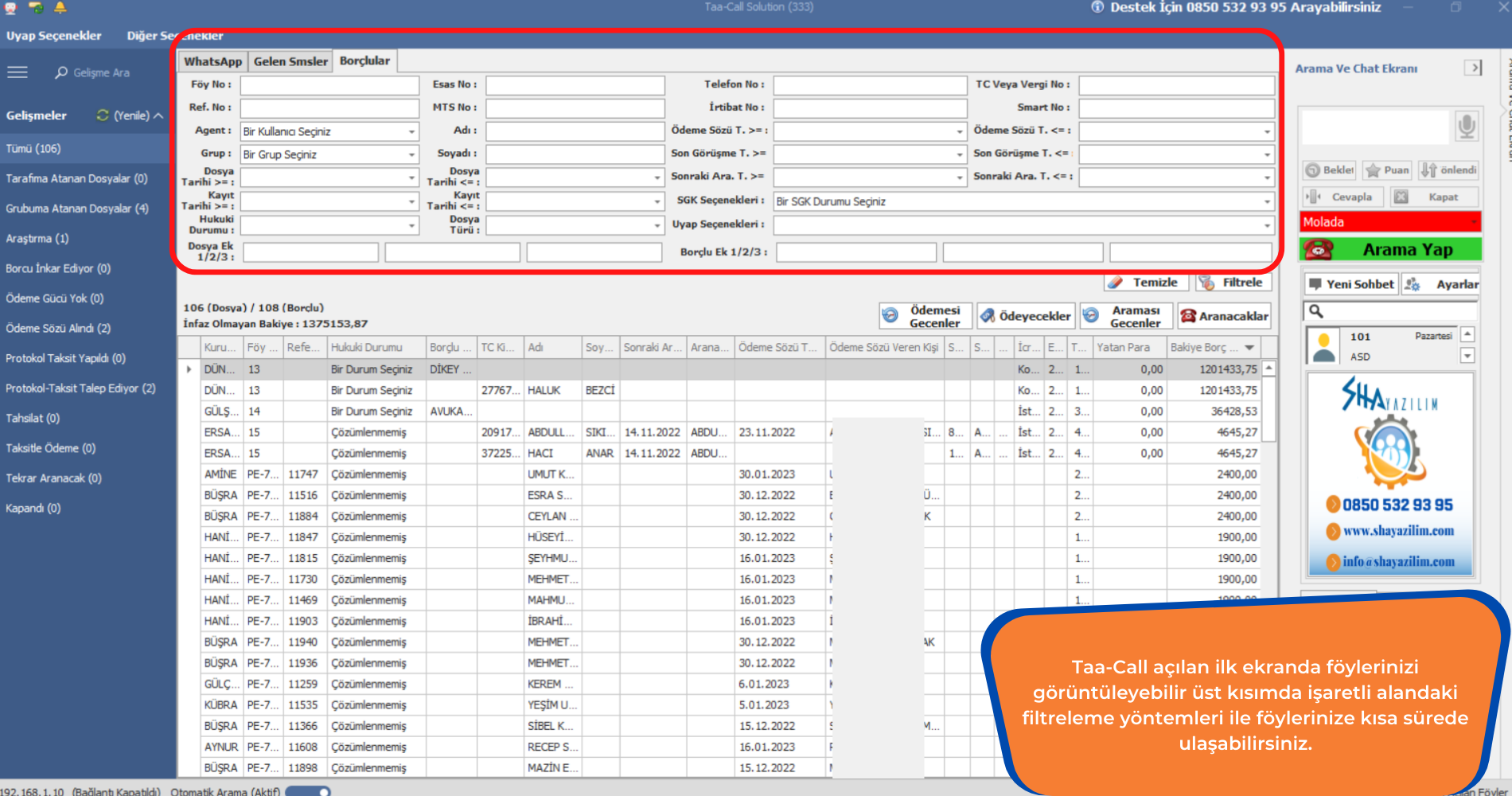The width and height of the screenshot is (1512, 796).
Task: Open the Uyap Seçenekleri filter dropdown
Action: click(x=1267, y=225)
